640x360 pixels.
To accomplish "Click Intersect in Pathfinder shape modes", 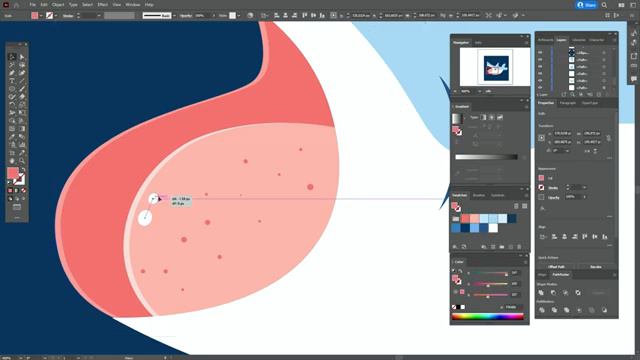I will click(x=566, y=293).
